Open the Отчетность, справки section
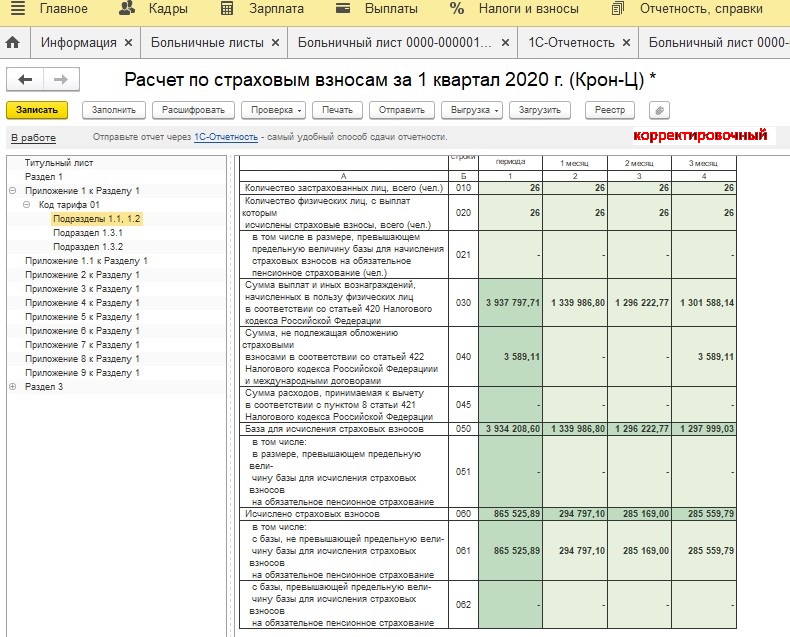 tap(701, 9)
